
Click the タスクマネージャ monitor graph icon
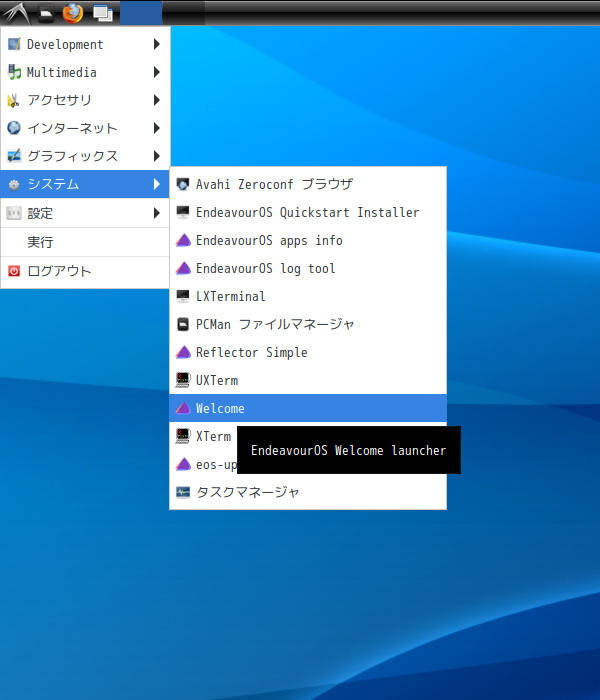pos(183,492)
